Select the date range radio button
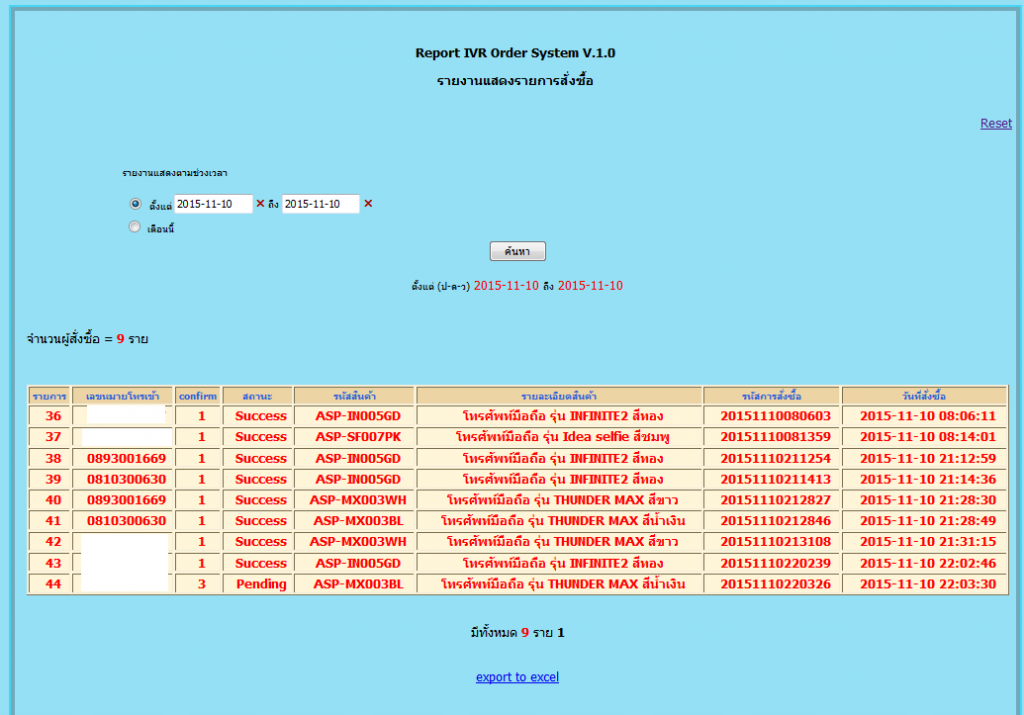Viewport: 1024px width, 715px height. click(135, 204)
